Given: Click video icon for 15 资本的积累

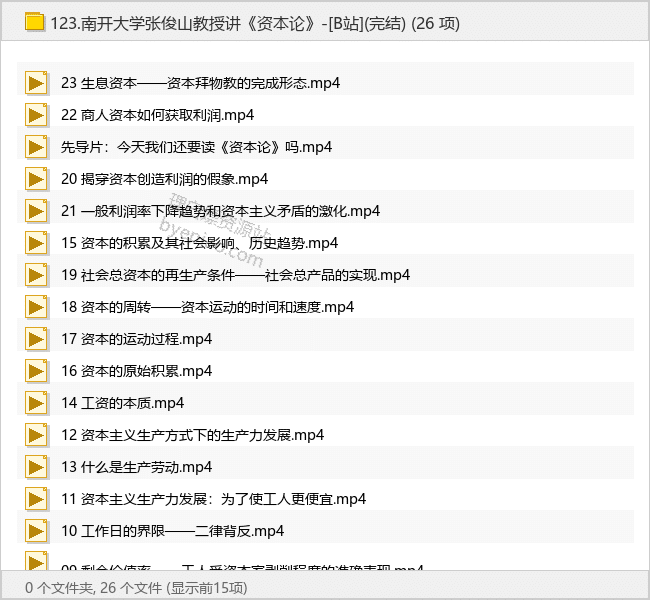Looking at the screenshot, I should tap(36, 243).
